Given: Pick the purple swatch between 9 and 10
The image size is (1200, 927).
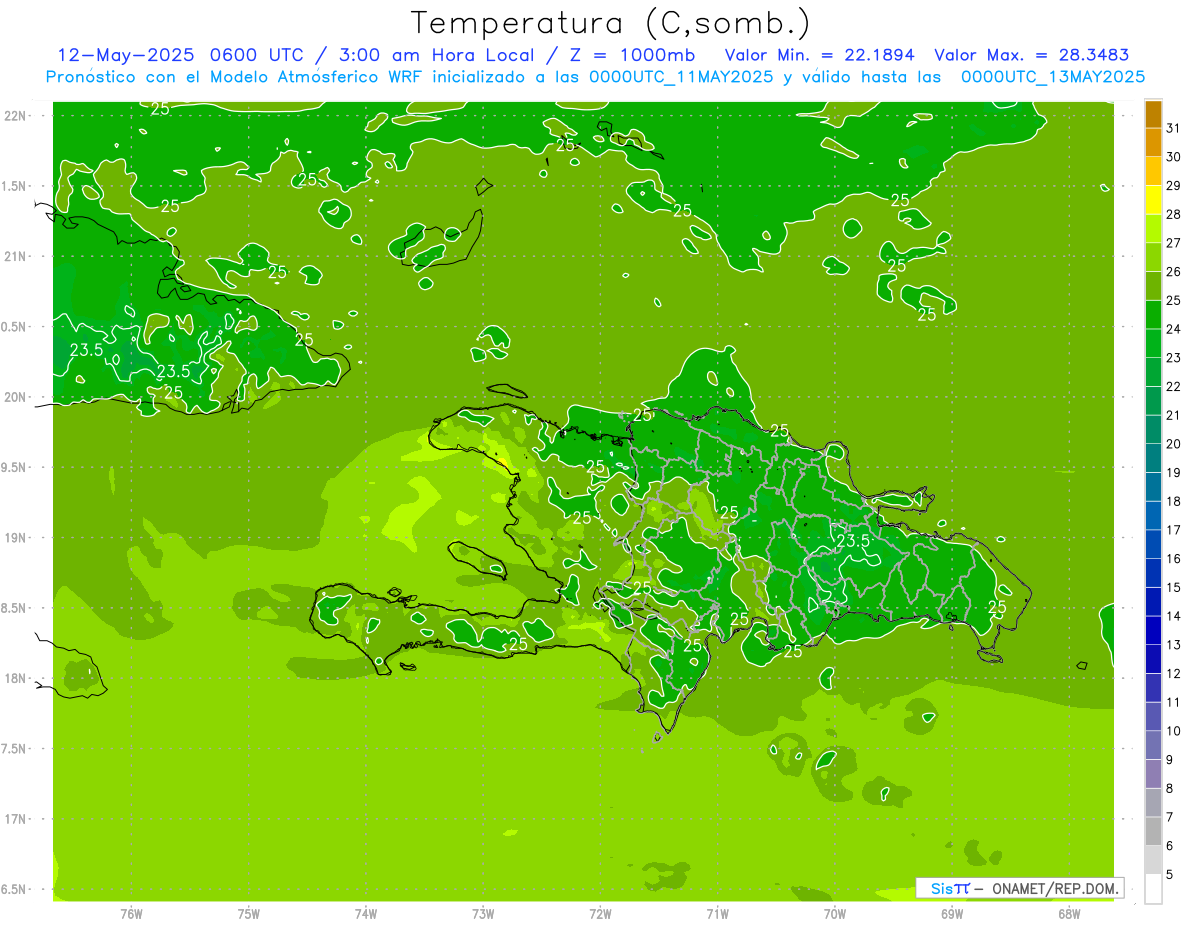Looking at the screenshot, I should pos(1153,746).
